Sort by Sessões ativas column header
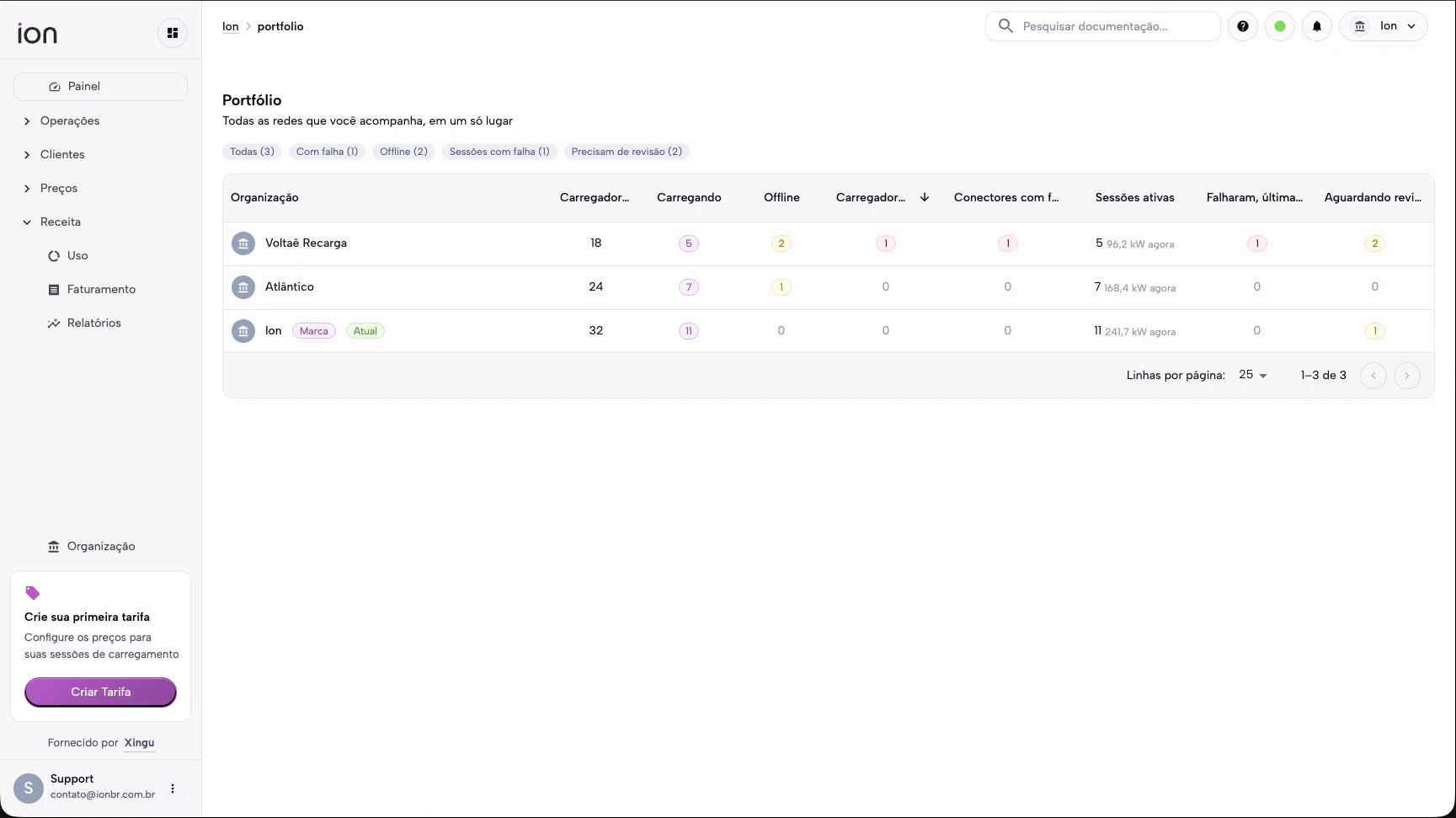Image resolution: width=1456 pixels, height=818 pixels. (x=1134, y=197)
